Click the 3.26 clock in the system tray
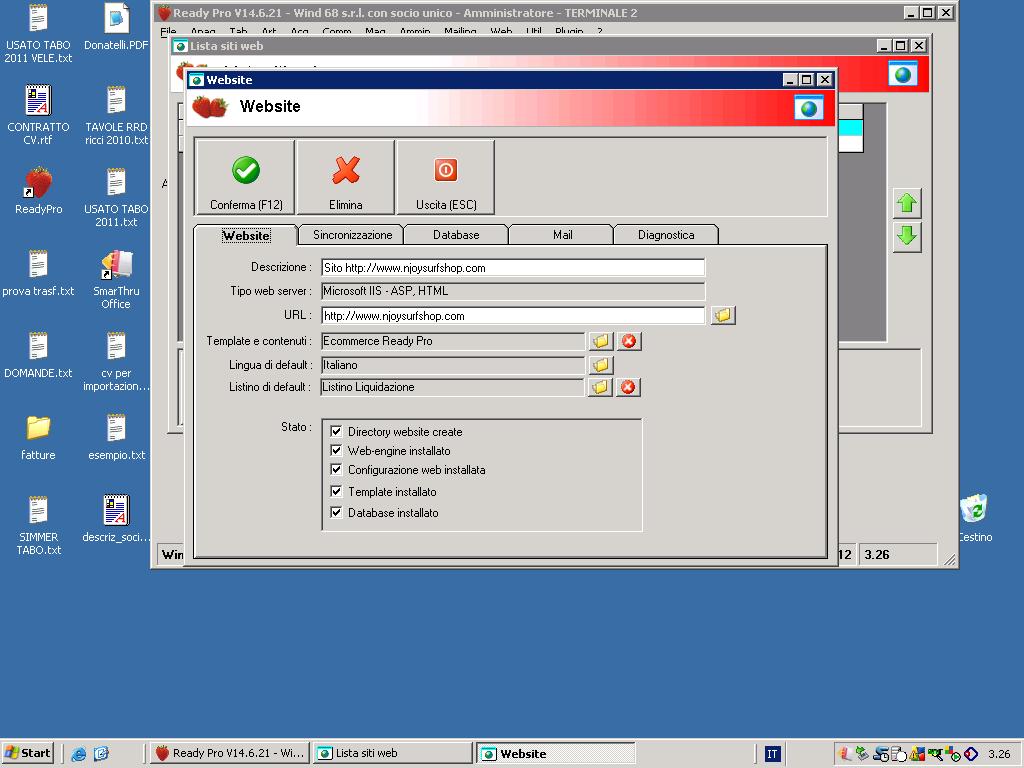The height and width of the screenshot is (768, 1024). click(999, 754)
